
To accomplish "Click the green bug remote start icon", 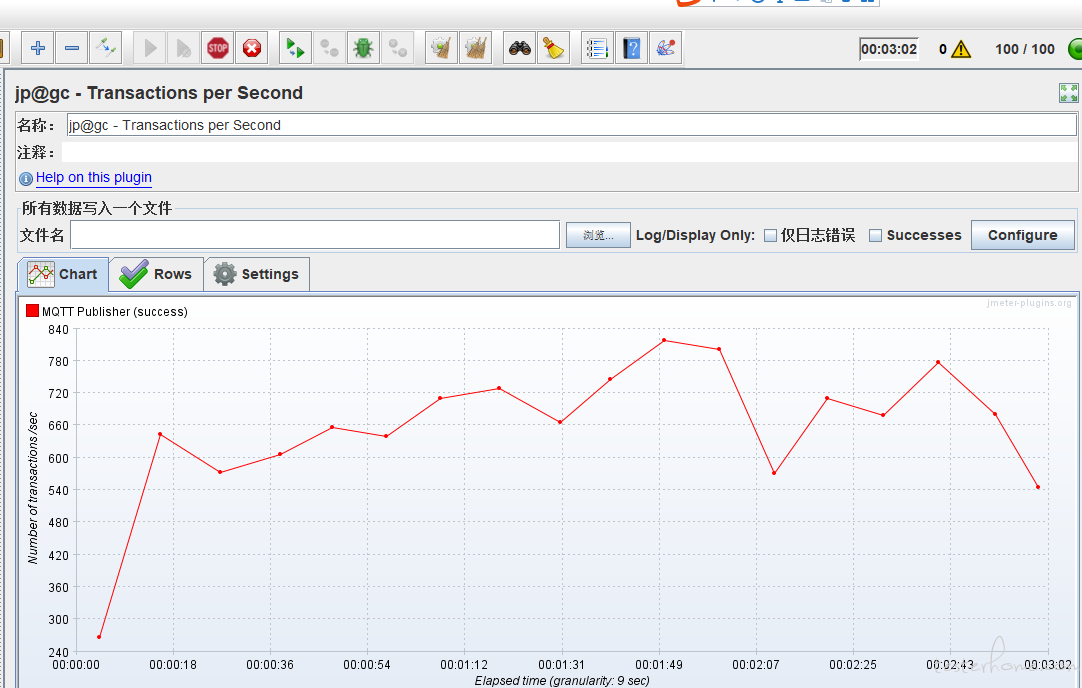I will tap(363, 48).
